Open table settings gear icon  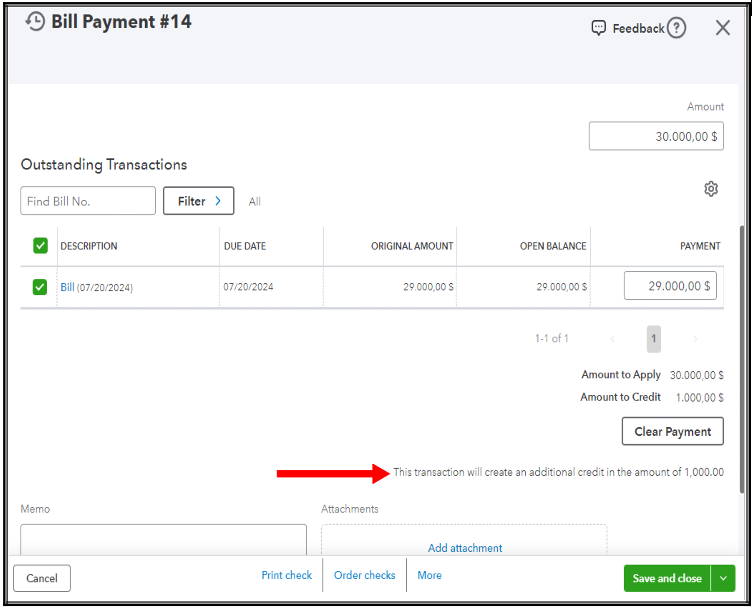711,189
